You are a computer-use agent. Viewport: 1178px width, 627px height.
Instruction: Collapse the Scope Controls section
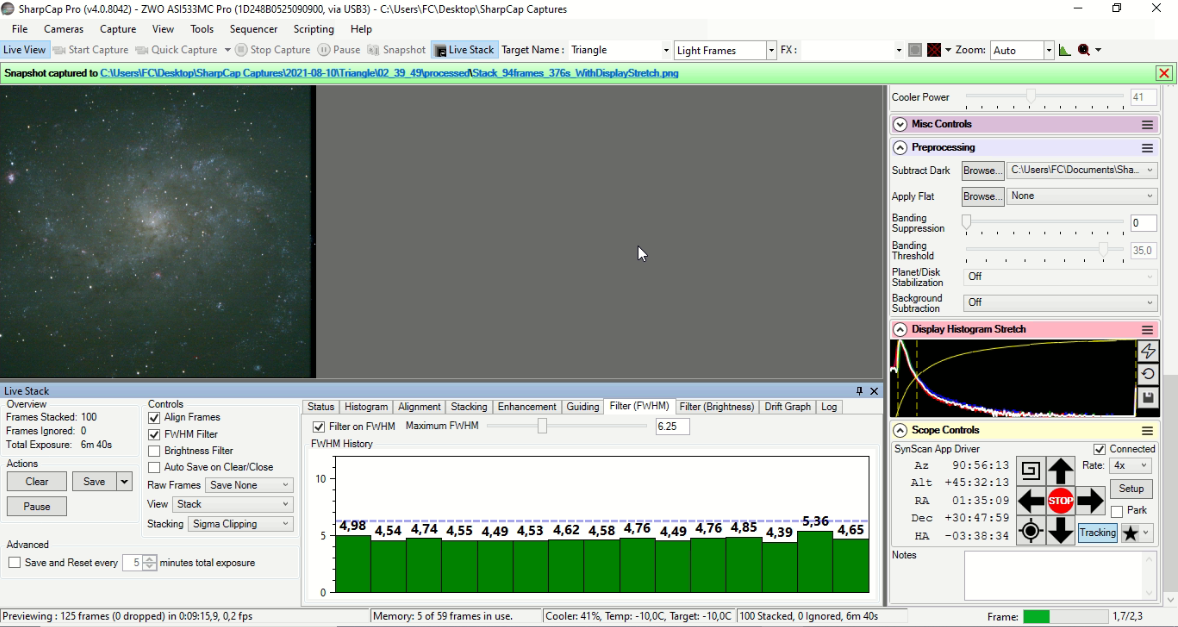point(900,431)
